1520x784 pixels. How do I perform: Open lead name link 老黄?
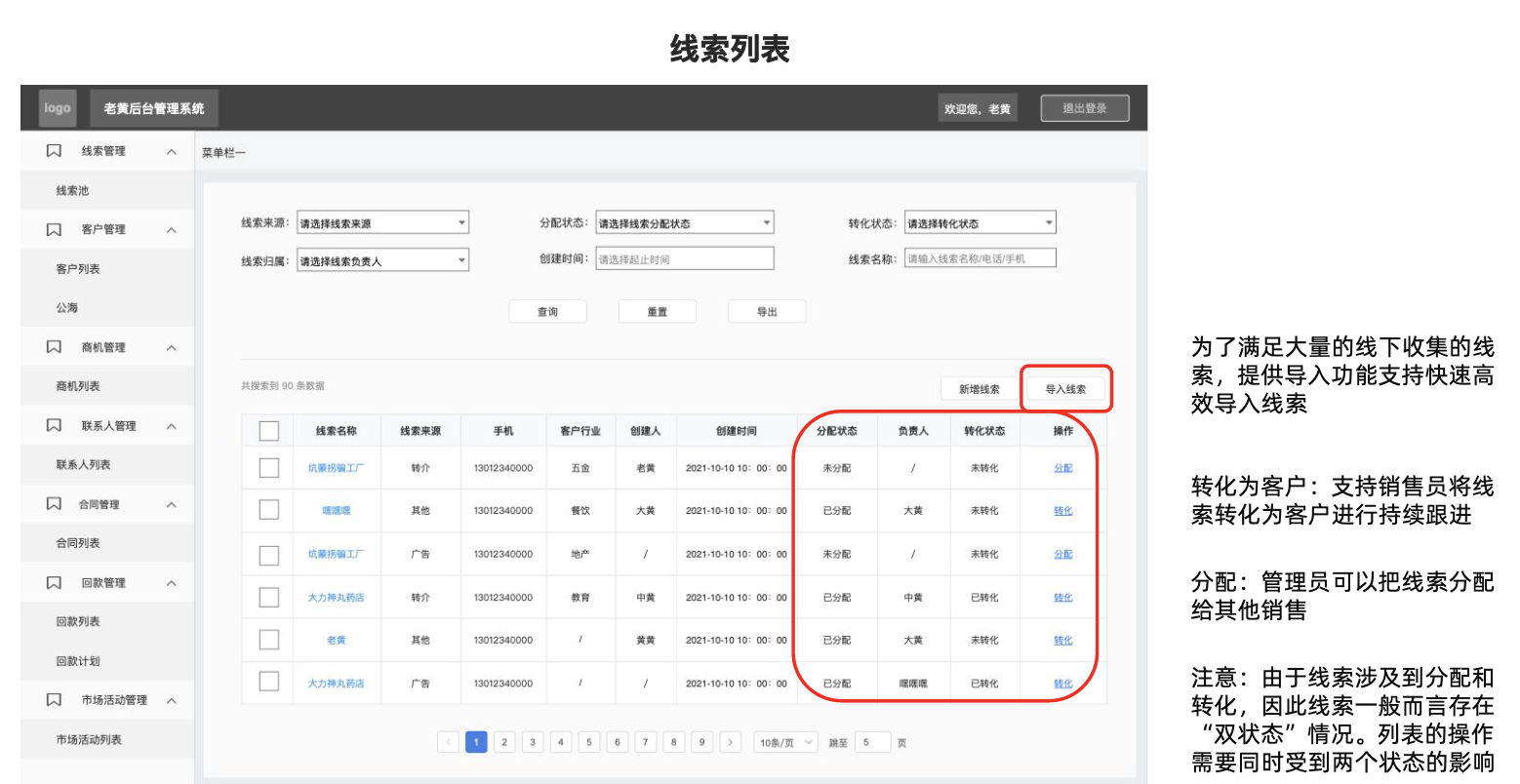(x=337, y=640)
